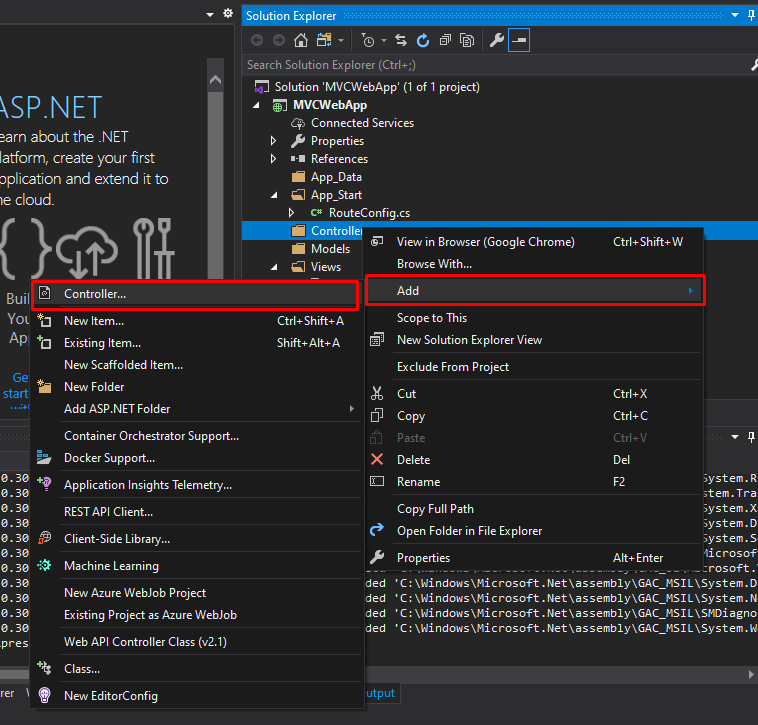The width and height of the screenshot is (758, 725).
Task: Select Solution 'MVCWebApp' node
Action: coord(377,87)
